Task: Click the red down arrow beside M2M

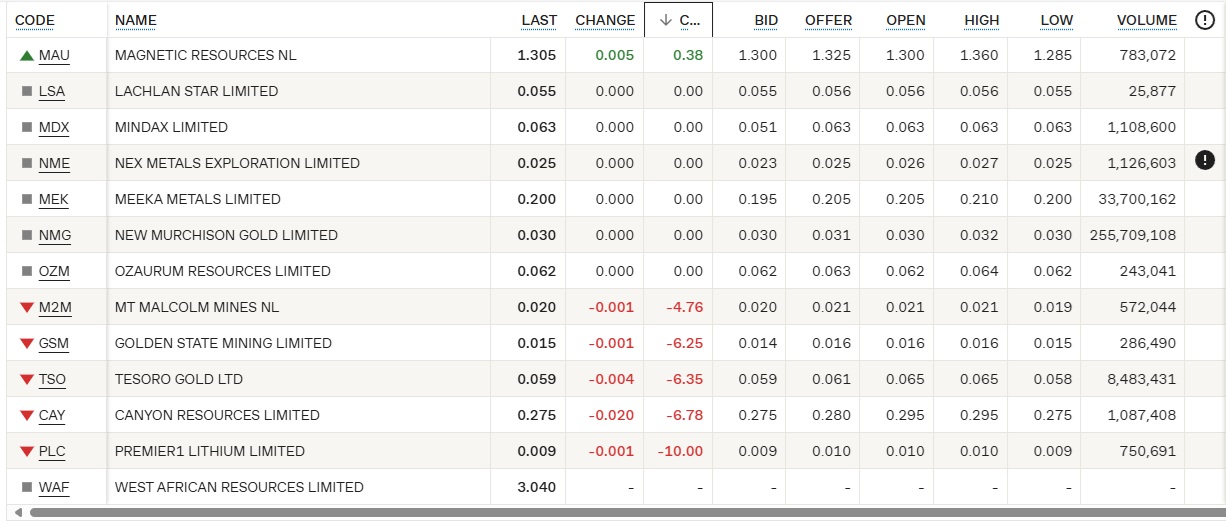Action: [27, 308]
